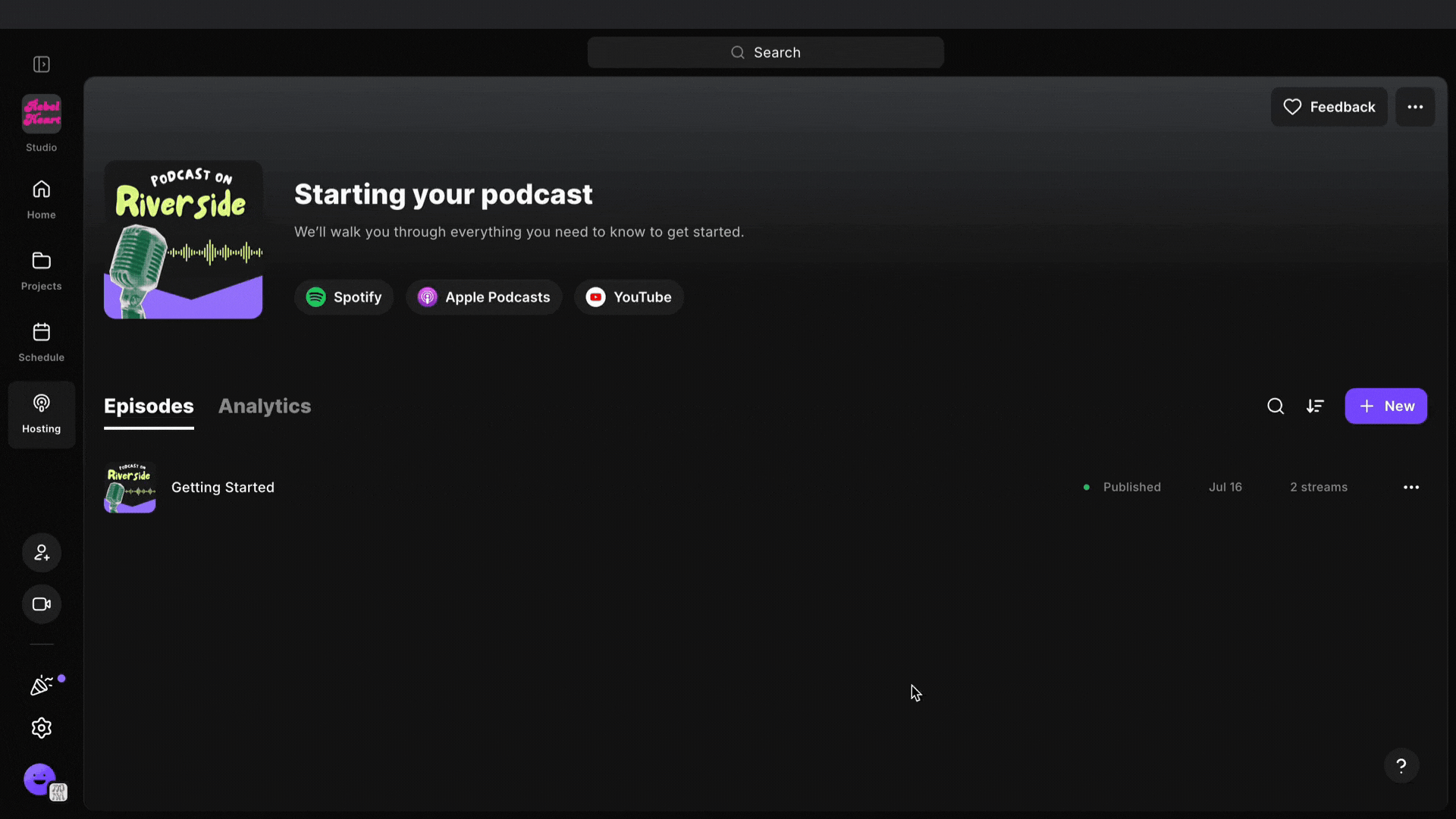Expand the Getting Started episode options menu
The height and width of the screenshot is (819, 1456).
point(1411,488)
